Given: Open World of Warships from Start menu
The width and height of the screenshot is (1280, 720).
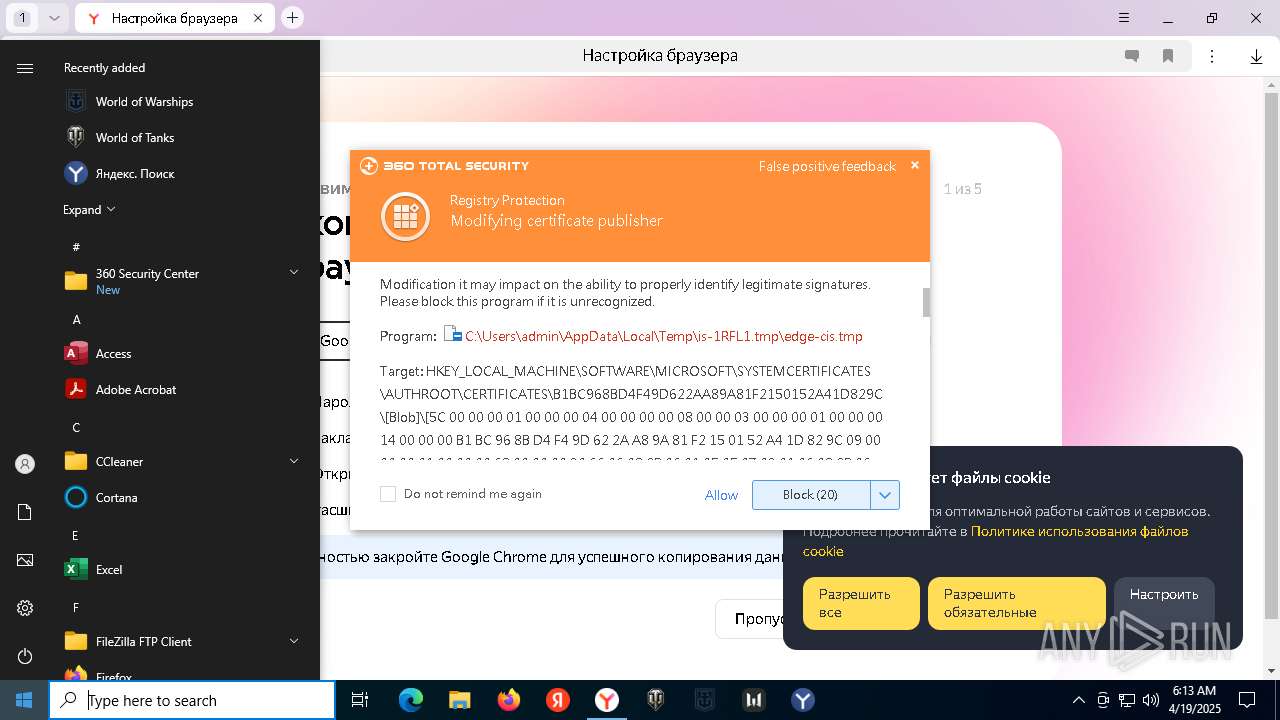Looking at the screenshot, I should [x=144, y=101].
